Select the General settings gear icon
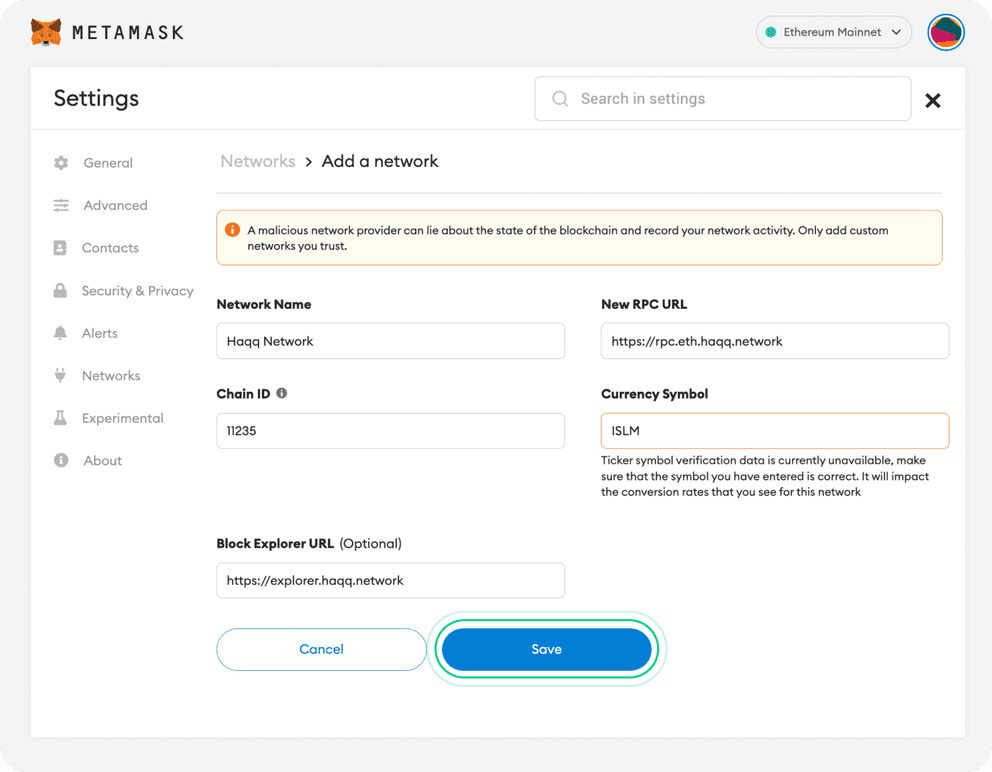992x772 pixels. [60, 163]
